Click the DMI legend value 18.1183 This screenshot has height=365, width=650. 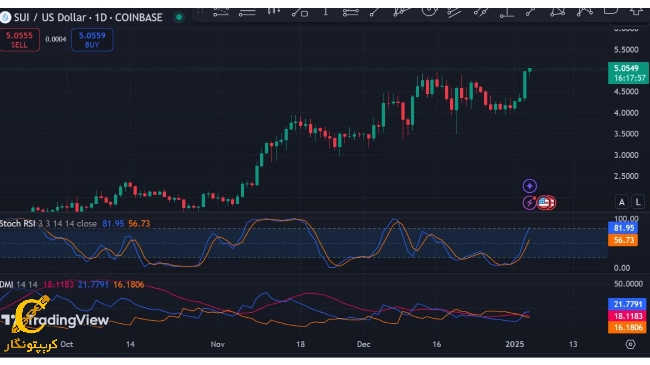click(58, 285)
